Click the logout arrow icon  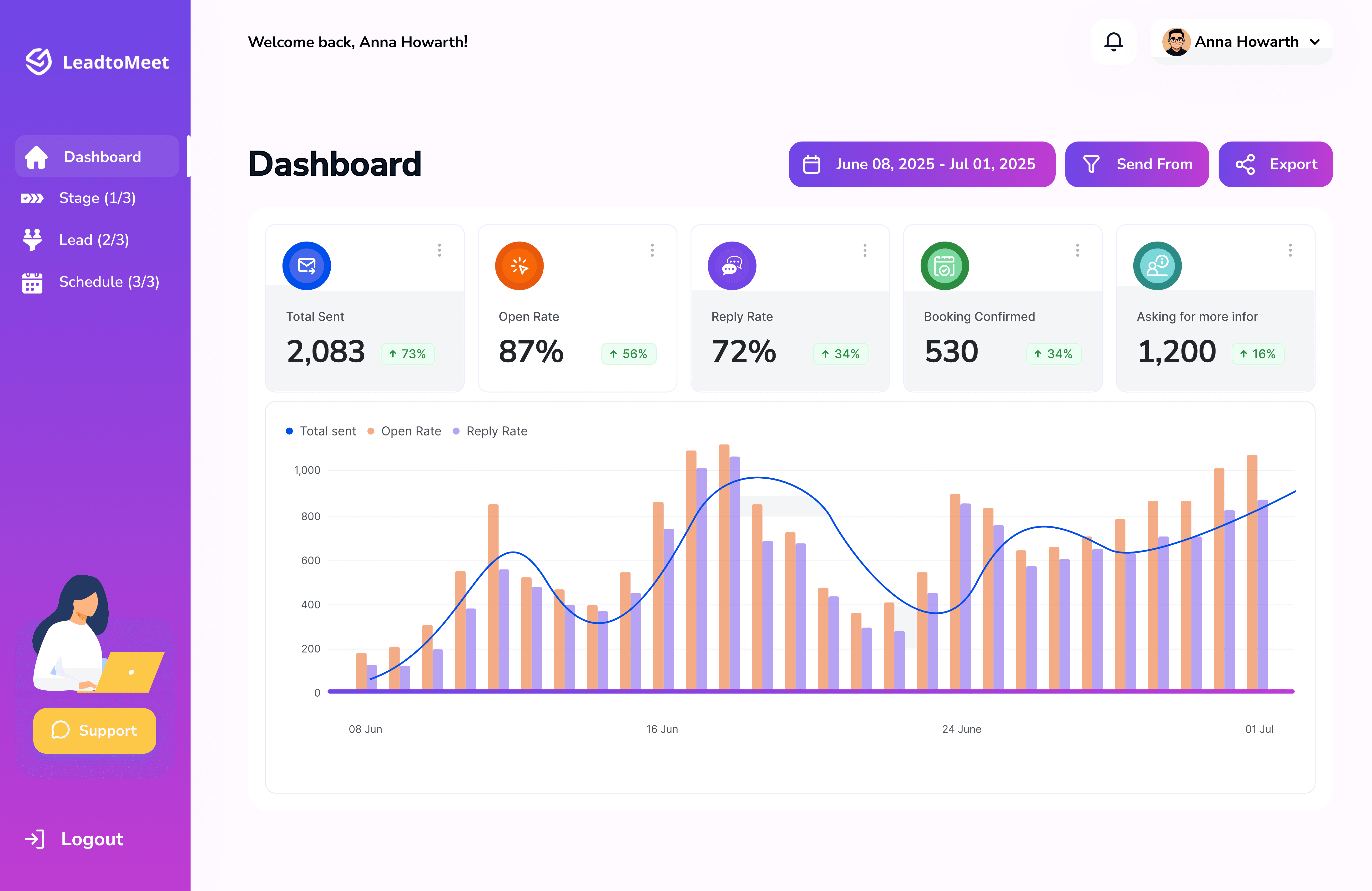(35, 839)
